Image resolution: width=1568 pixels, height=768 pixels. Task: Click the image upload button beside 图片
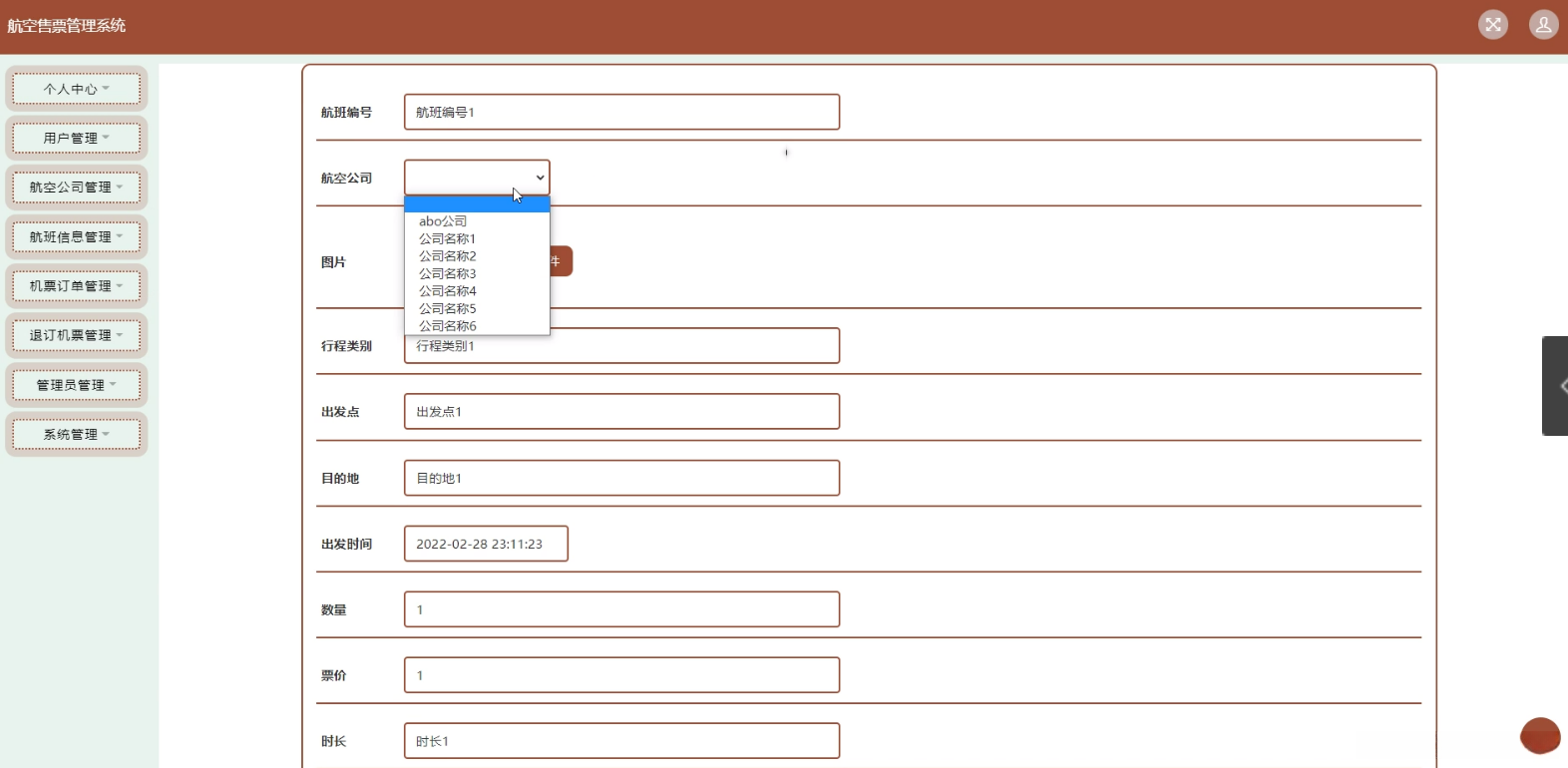(x=561, y=261)
